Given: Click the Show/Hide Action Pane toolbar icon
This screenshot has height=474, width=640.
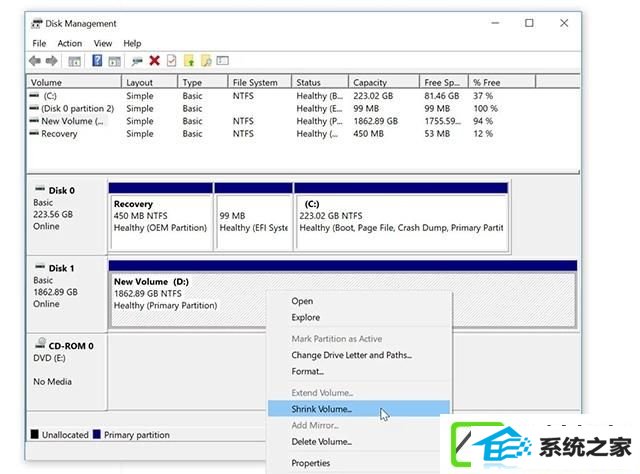Looking at the screenshot, I should (114, 62).
